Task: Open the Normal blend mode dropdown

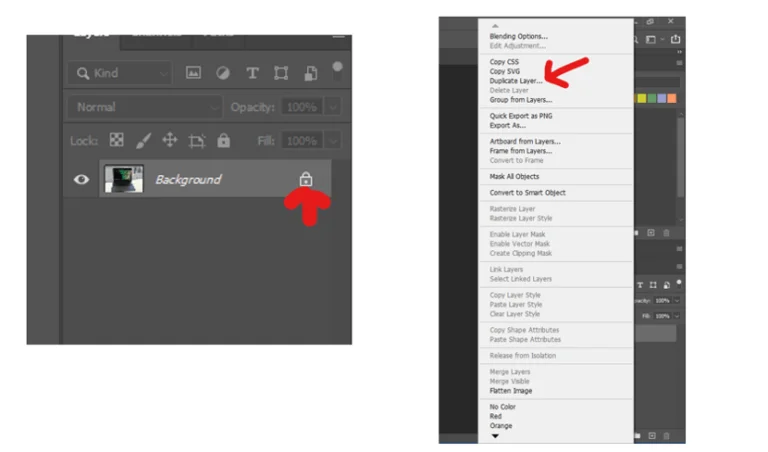Action: pyautogui.click(x=144, y=107)
